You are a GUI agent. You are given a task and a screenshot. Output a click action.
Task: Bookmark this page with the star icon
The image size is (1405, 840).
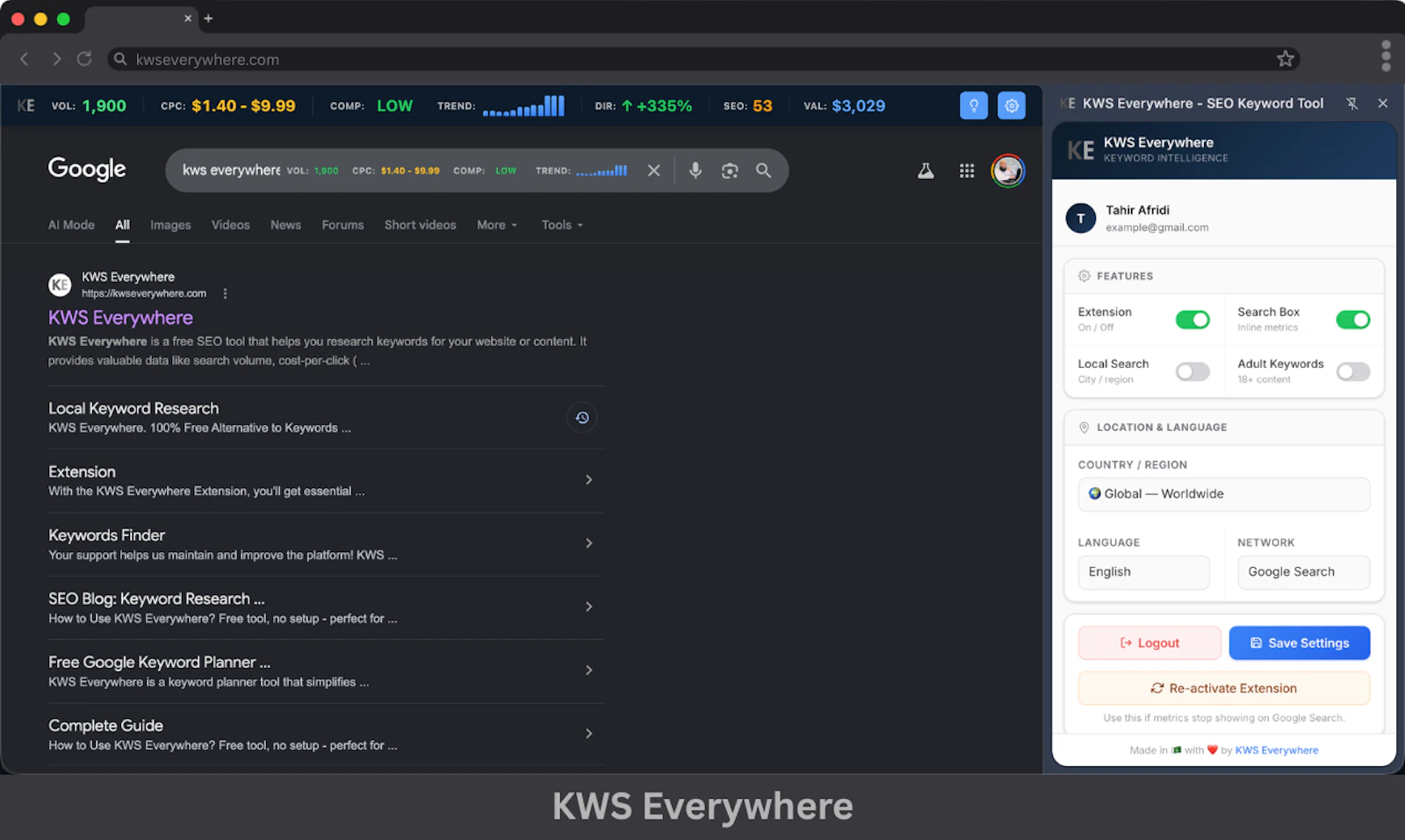click(x=1286, y=59)
